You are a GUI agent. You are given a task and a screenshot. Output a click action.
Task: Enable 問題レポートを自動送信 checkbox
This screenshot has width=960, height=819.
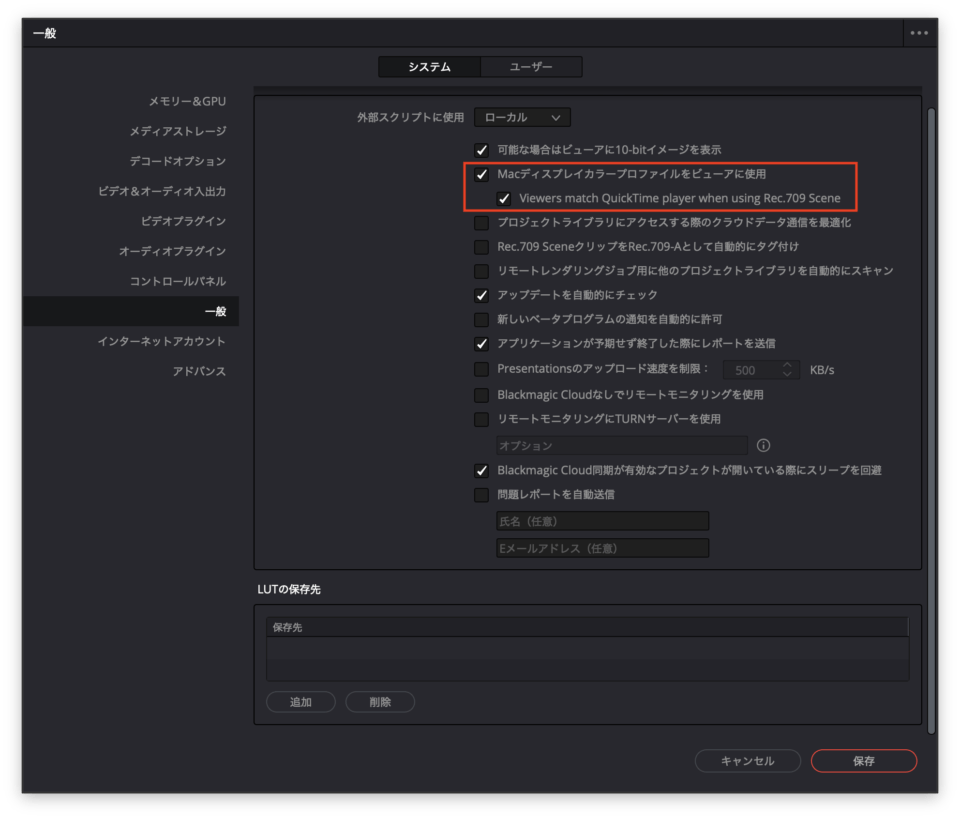482,495
